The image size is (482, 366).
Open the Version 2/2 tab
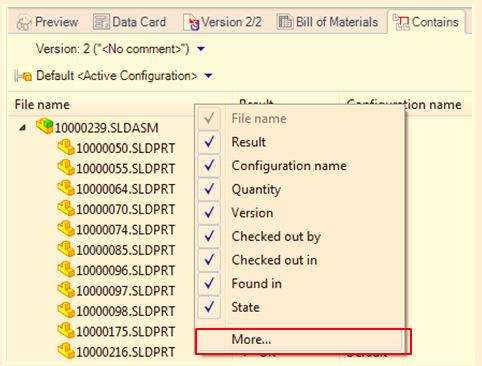222,22
